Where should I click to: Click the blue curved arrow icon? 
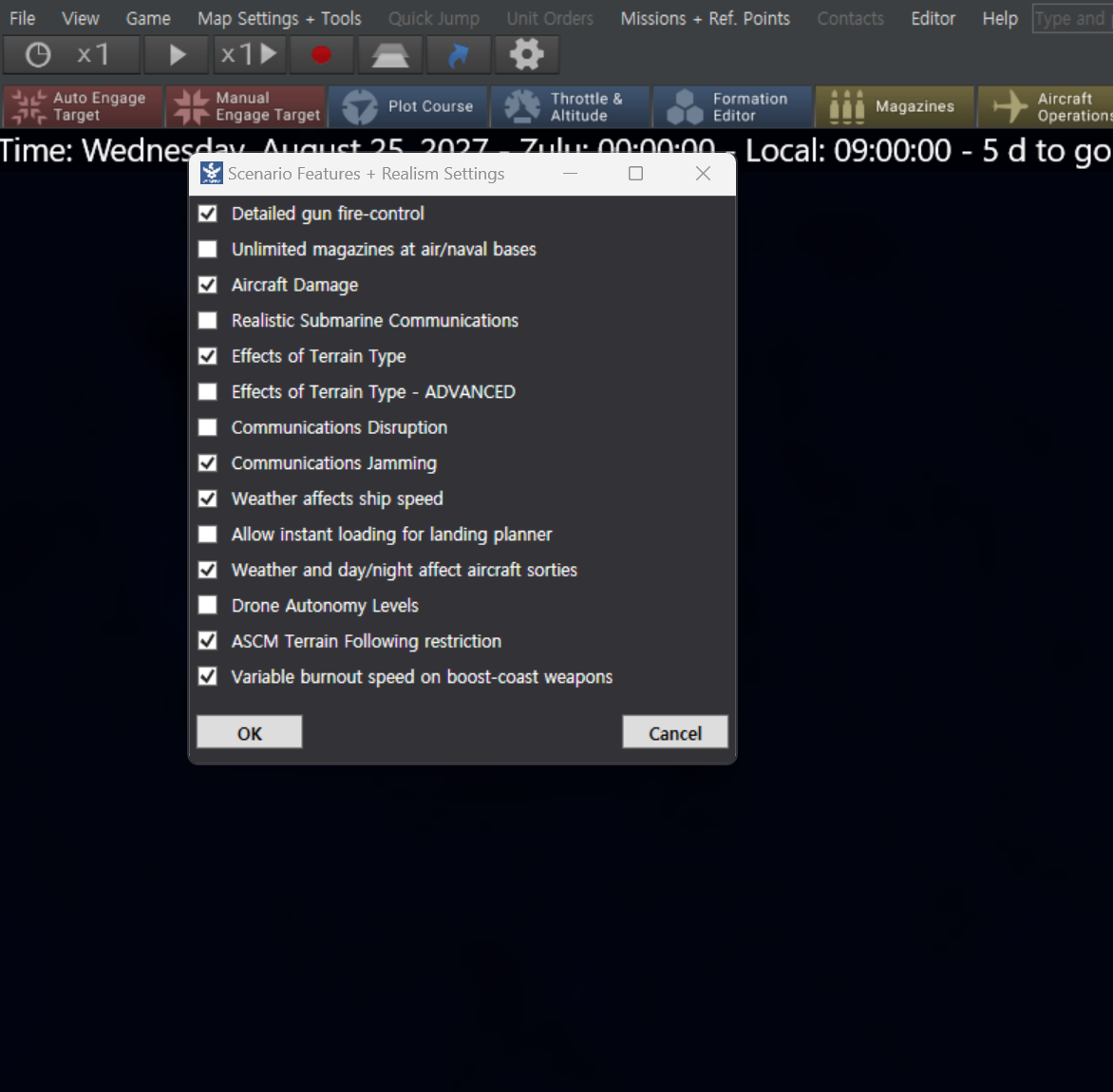click(459, 55)
